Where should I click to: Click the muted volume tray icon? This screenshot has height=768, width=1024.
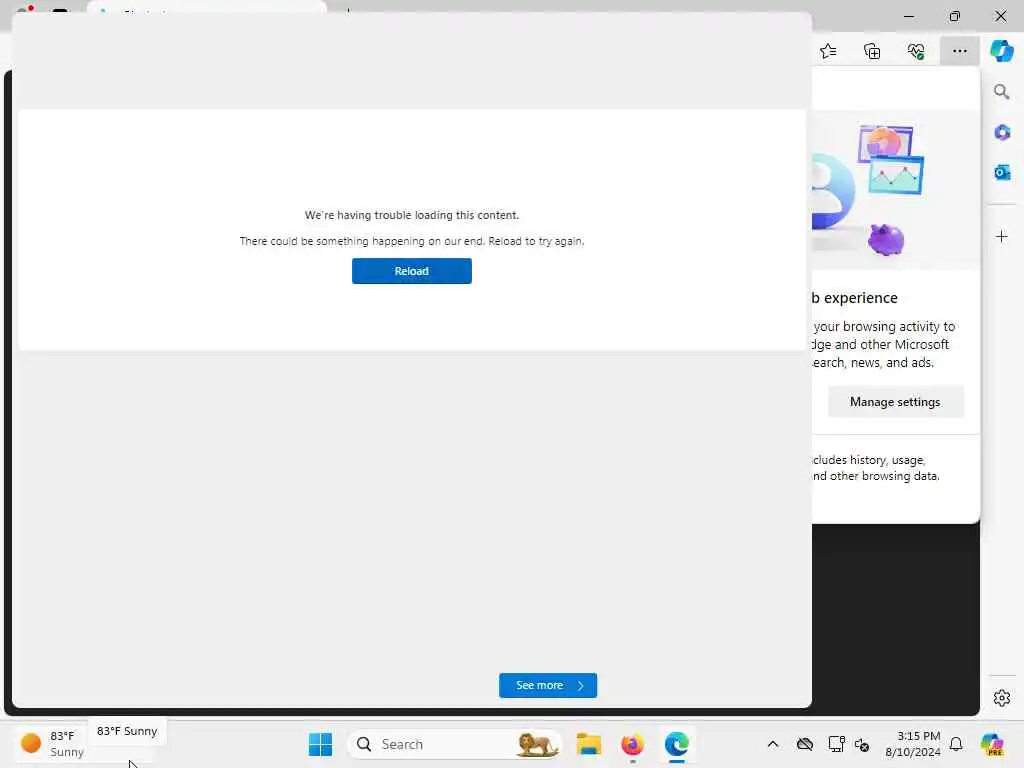(862, 744)
